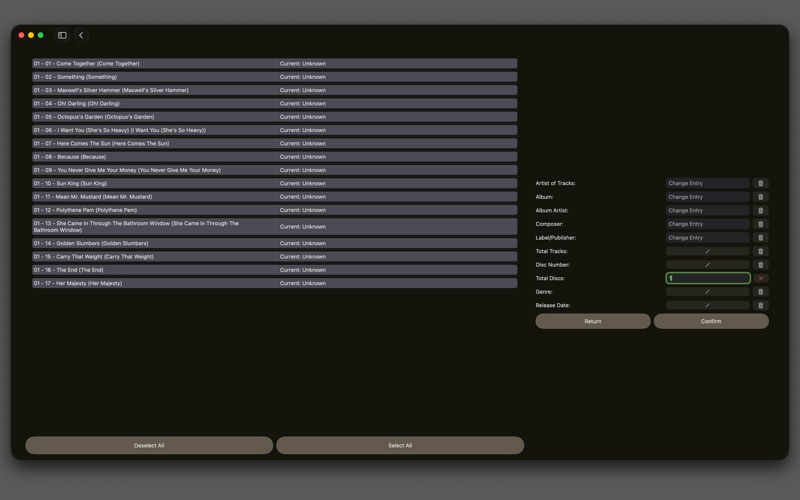Clear the Album Artist entry with trash icon
800x500 pixels.
coord(760,210)
